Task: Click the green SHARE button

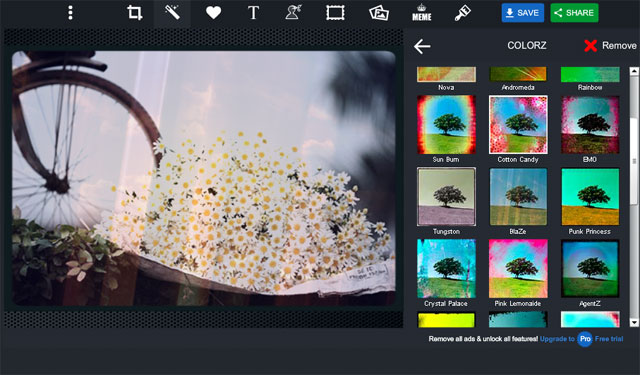Action: pyautogui.click(x=574, y=13)
